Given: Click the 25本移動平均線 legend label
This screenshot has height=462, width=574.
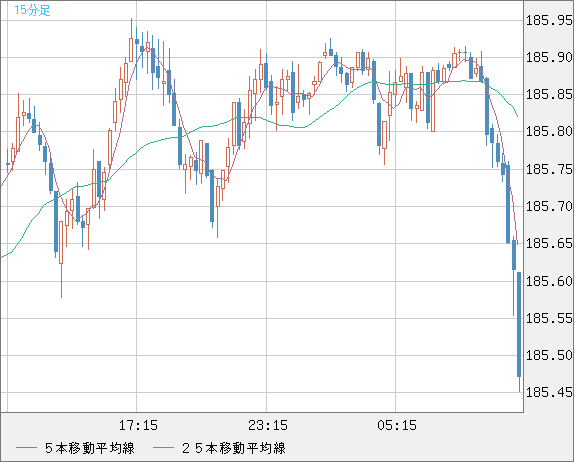Looking at the screenshot, I should coord(234,448).
